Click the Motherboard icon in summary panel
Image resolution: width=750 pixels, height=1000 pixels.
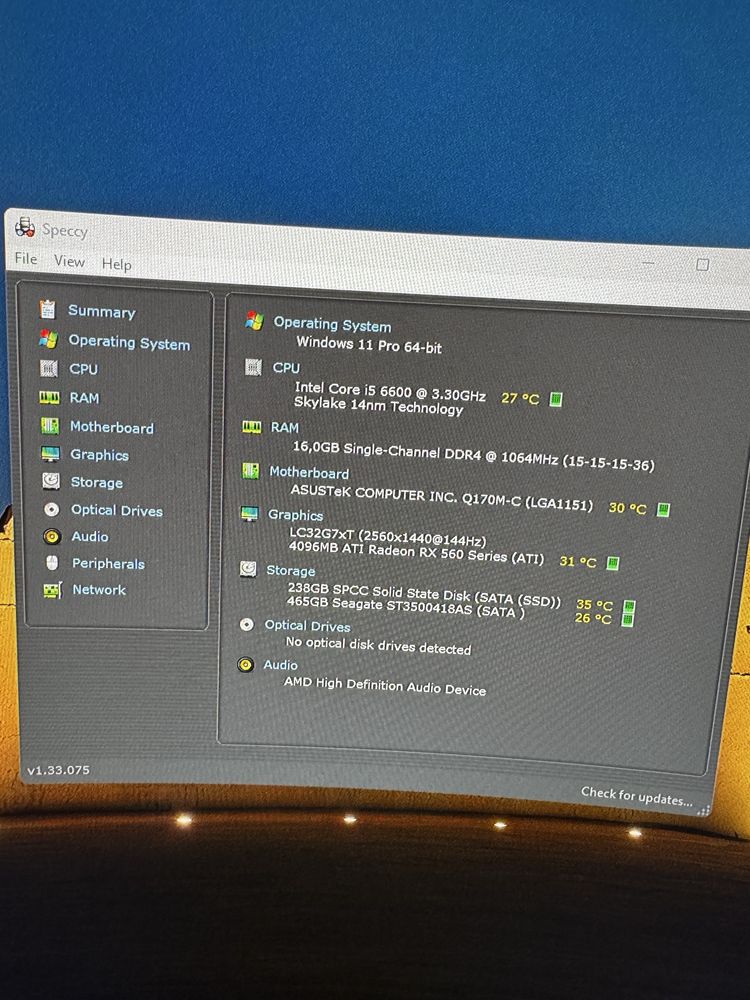pyautogui.click(x=251, y=471)
